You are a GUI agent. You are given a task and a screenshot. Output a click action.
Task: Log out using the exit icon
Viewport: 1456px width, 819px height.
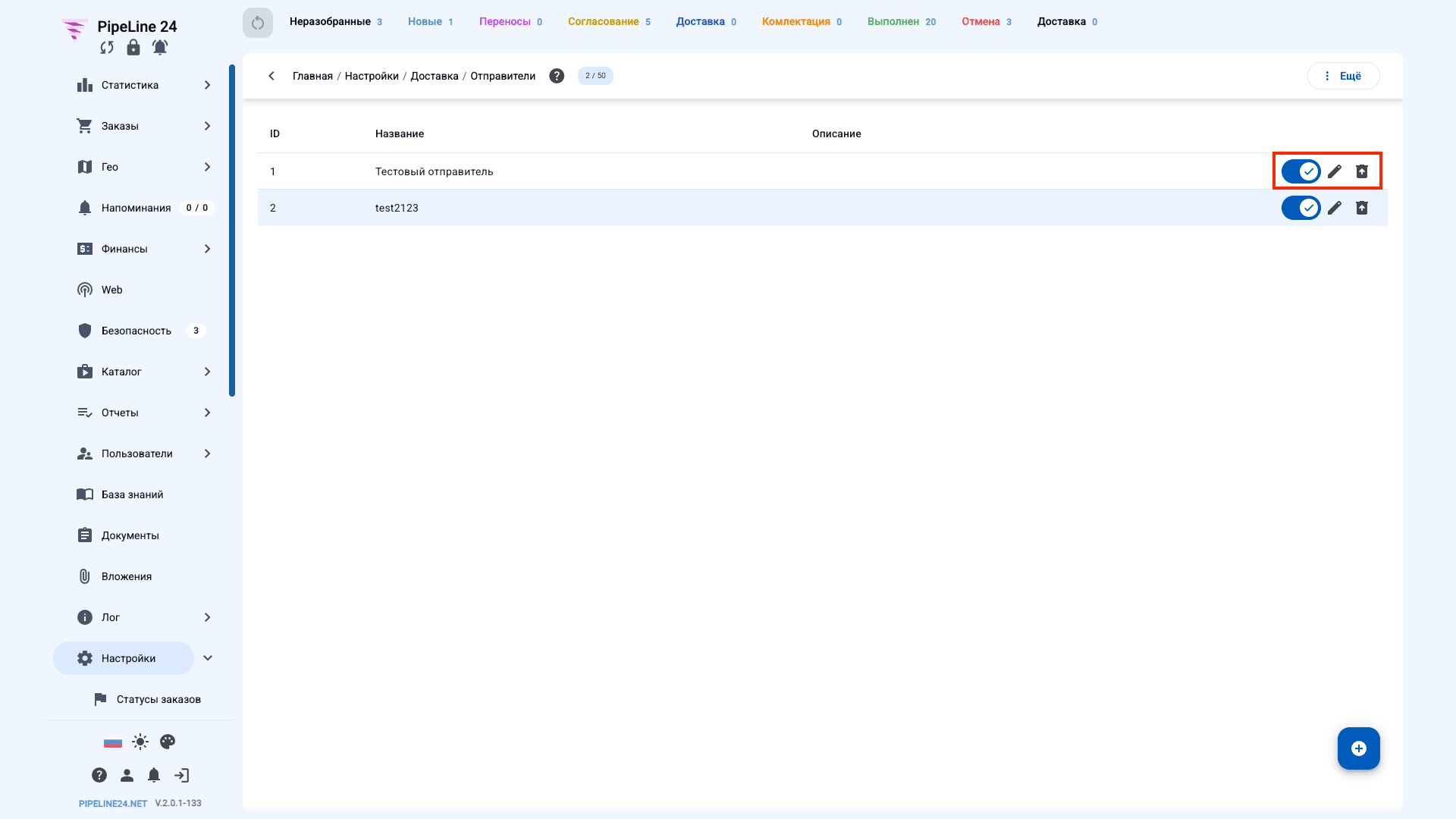(181, 775)
